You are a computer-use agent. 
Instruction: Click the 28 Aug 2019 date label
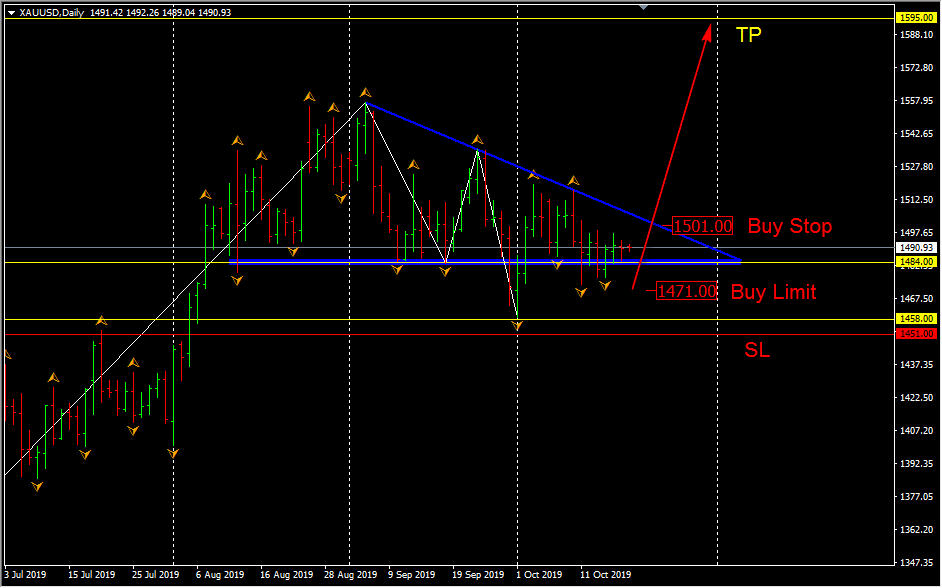[x=351, y=575]
